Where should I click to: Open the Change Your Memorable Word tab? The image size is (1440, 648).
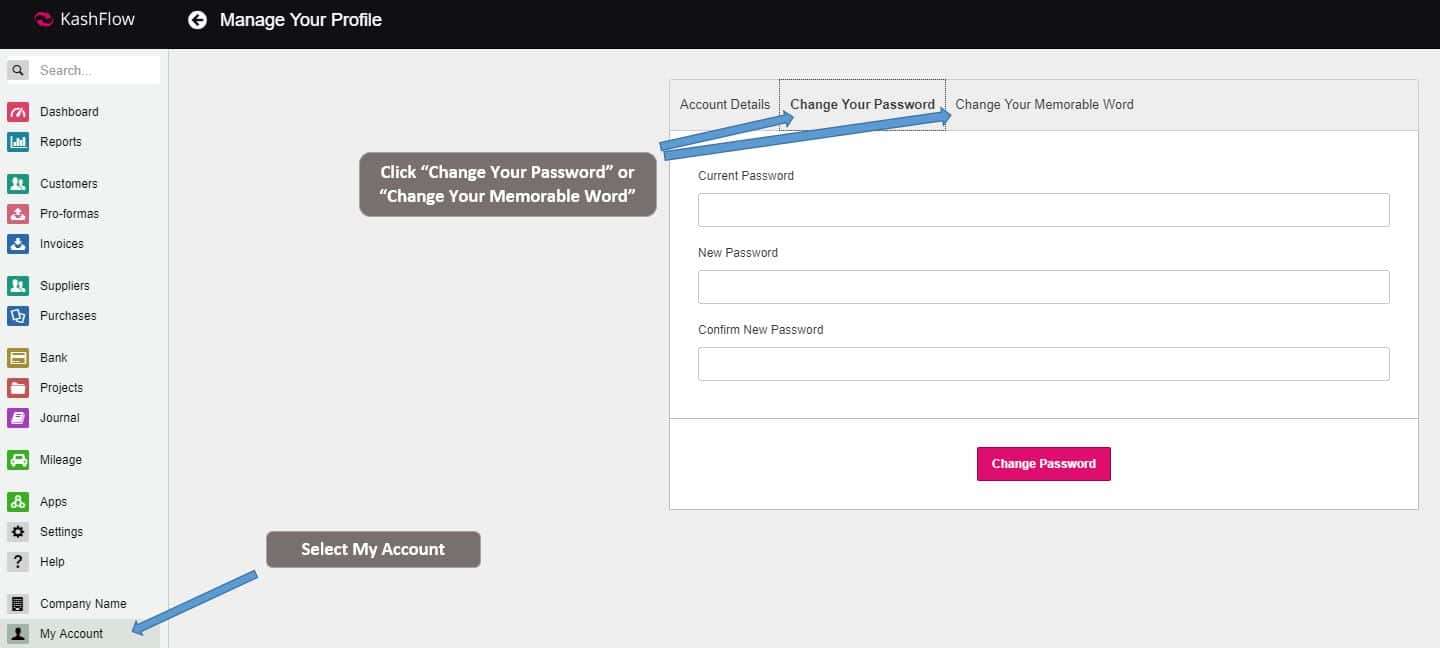pos(1044,105)
